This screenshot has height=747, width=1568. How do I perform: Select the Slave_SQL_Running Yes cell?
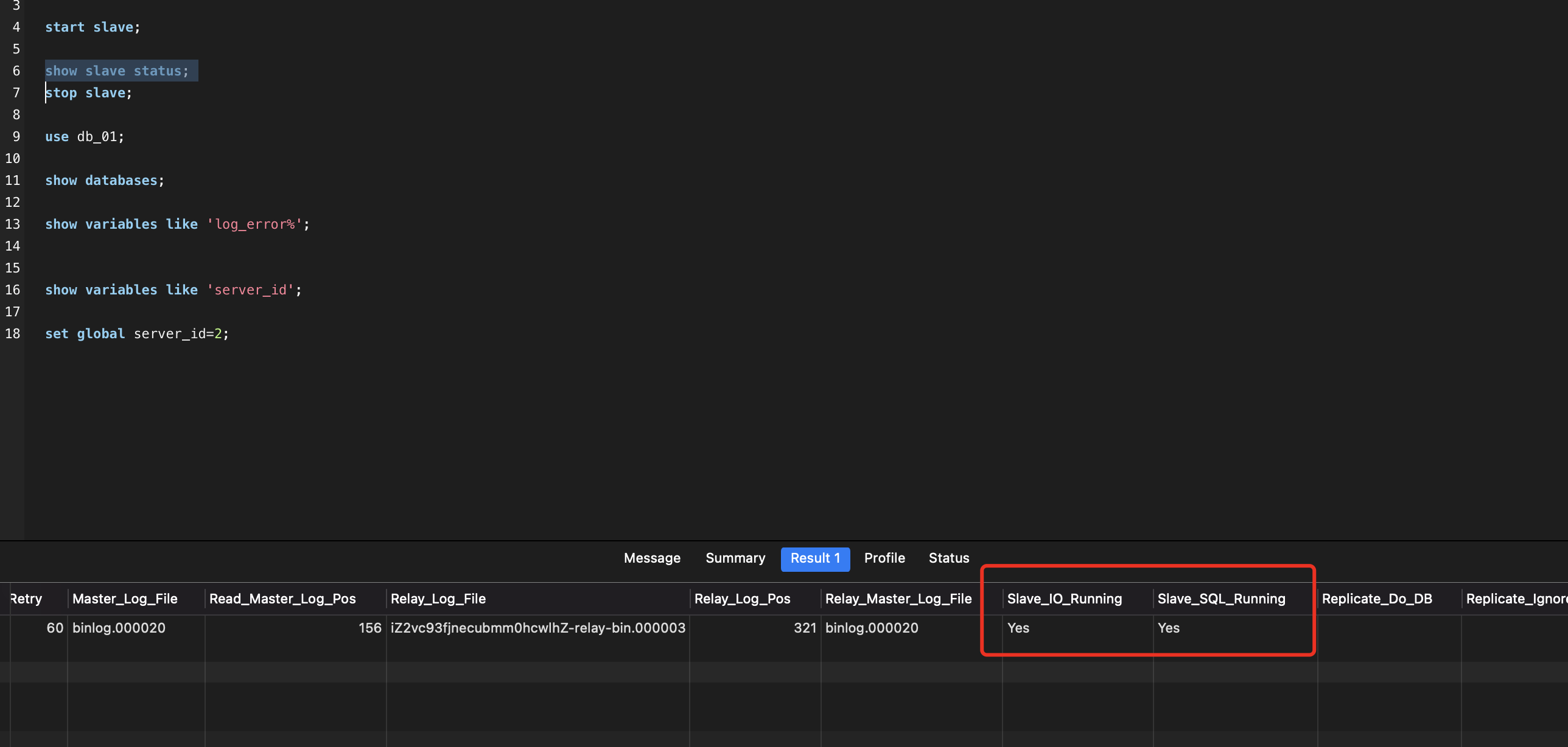click(1169, 628)
